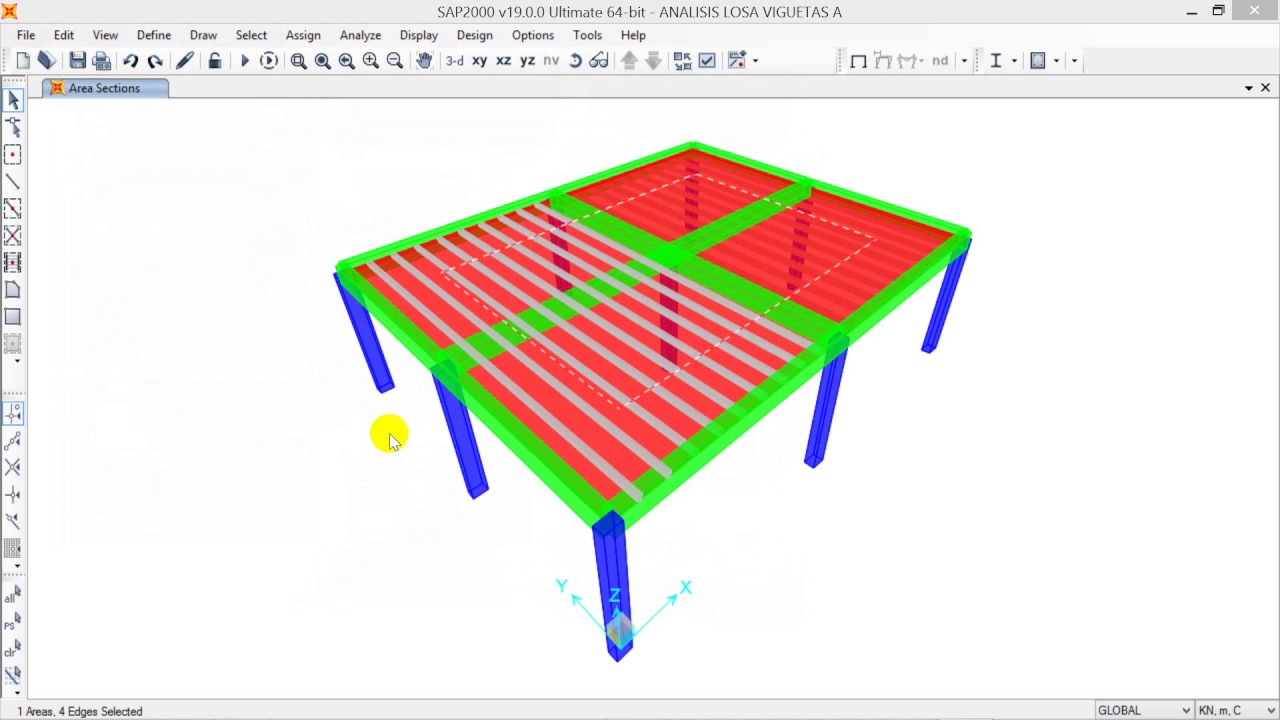Expand the I-section frame dropdown arrow
This screenshot has width=1280, height=720.
(x=1014, y=61)
